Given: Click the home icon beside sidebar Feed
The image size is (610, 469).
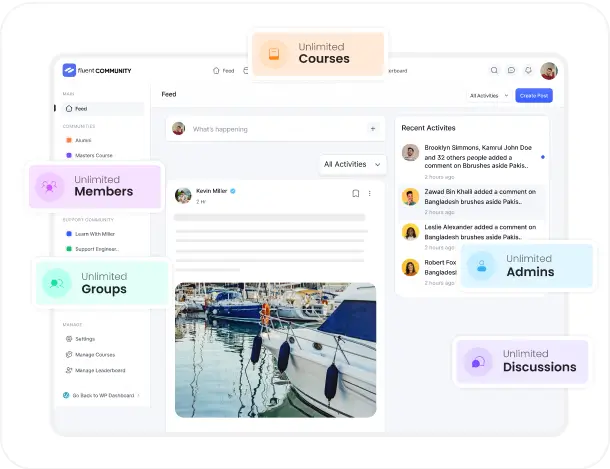Looking at the screenshot, I should pyautogui.click(x=69, y=108).
